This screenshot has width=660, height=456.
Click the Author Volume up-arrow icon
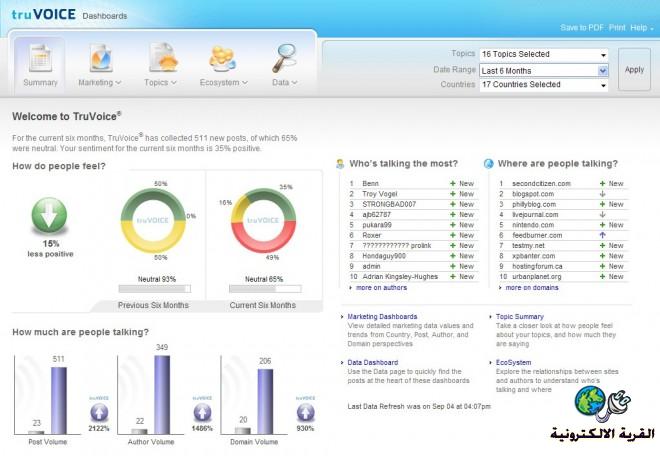(x=202, y=412)
